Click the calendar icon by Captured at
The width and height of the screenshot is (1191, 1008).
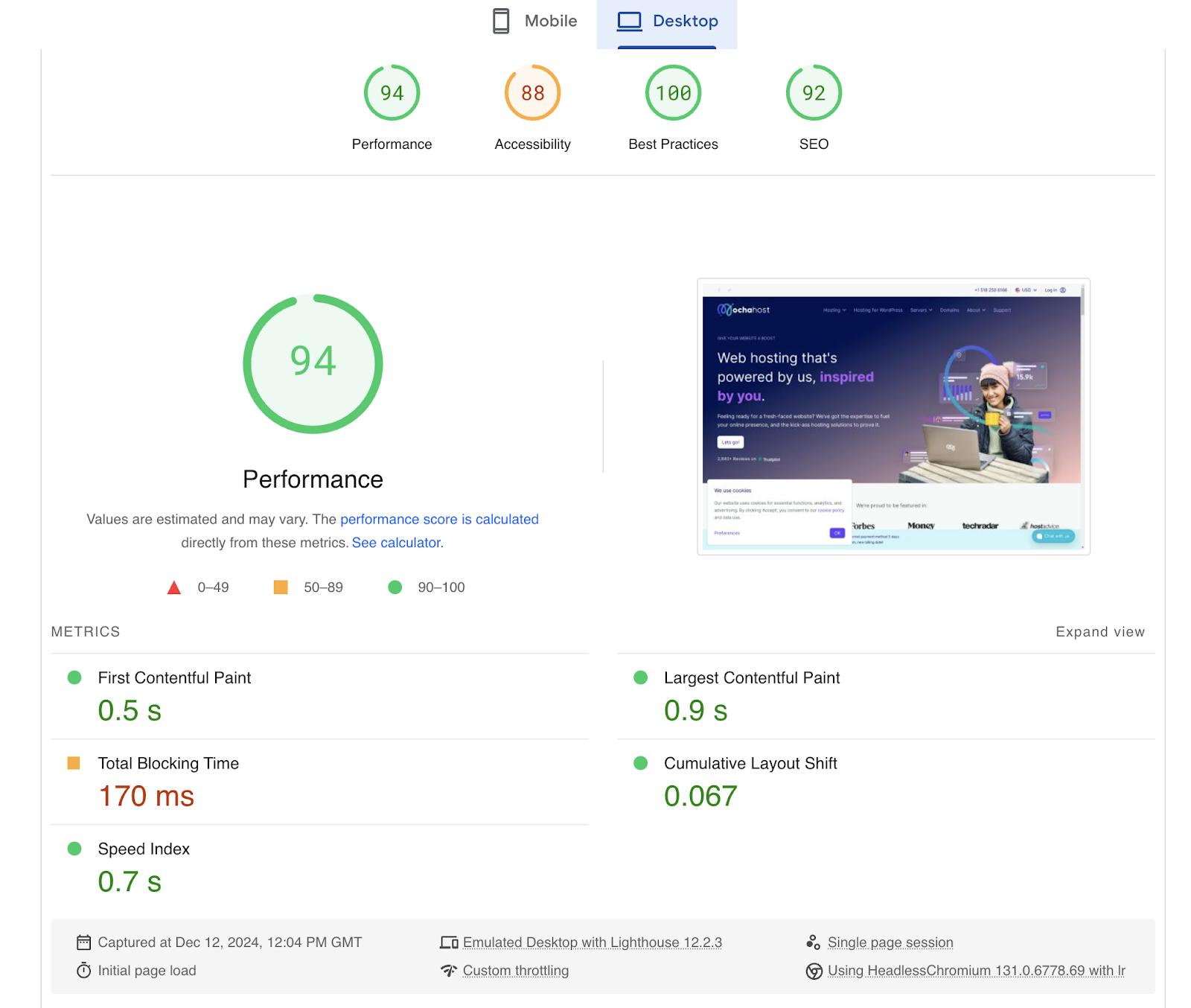[x=83, y=942]
